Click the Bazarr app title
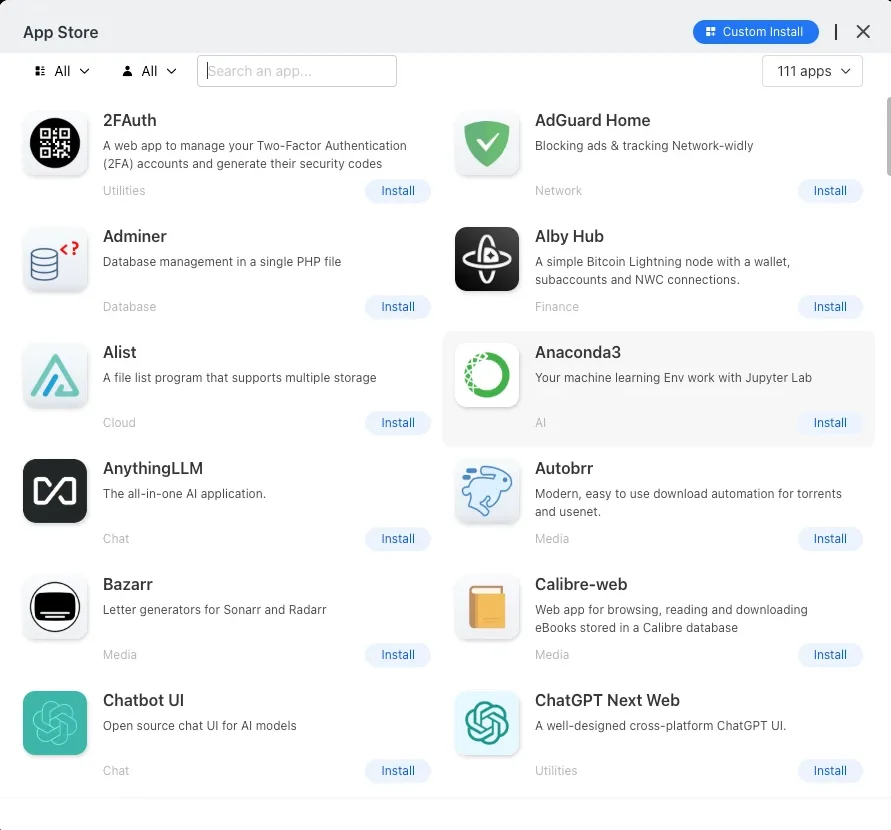Viewport: 891px width, 830px height. click(127, 584)
